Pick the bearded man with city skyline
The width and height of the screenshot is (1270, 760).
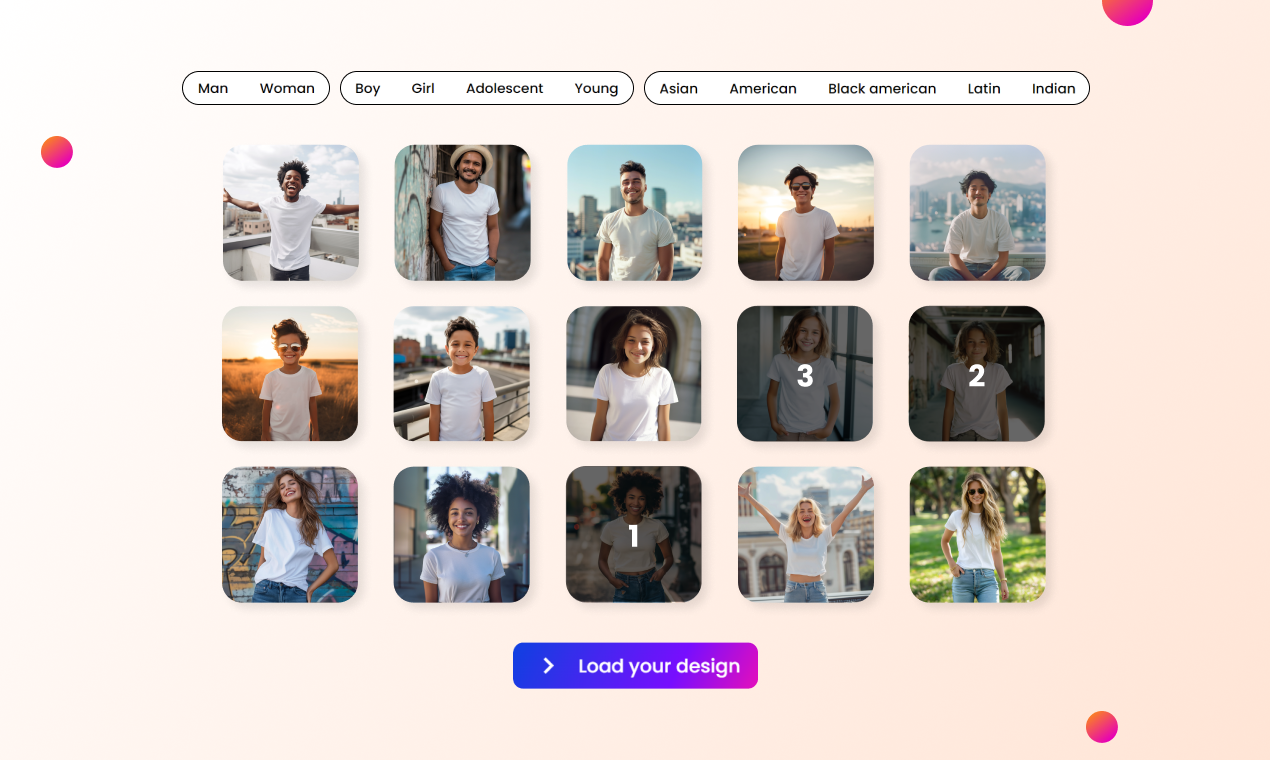tap(634, 213)
